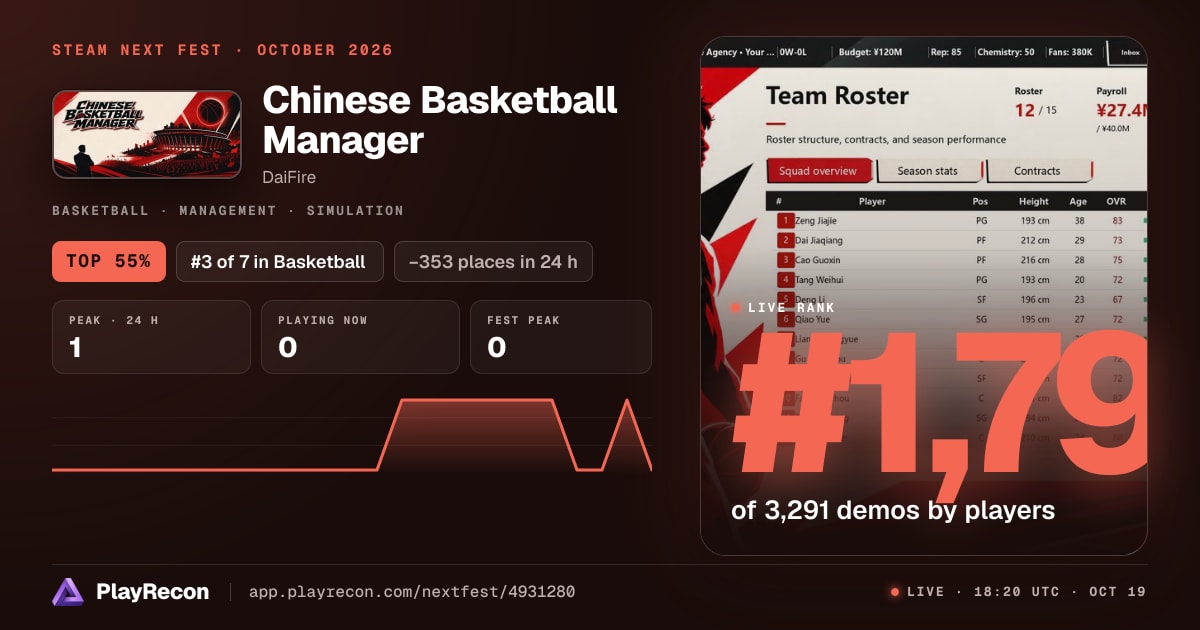Screen dimensions: 1200x630
Task: Select the Dai Jiaqiang roster row
Action: pyautogui.click(x=957, y=240)
